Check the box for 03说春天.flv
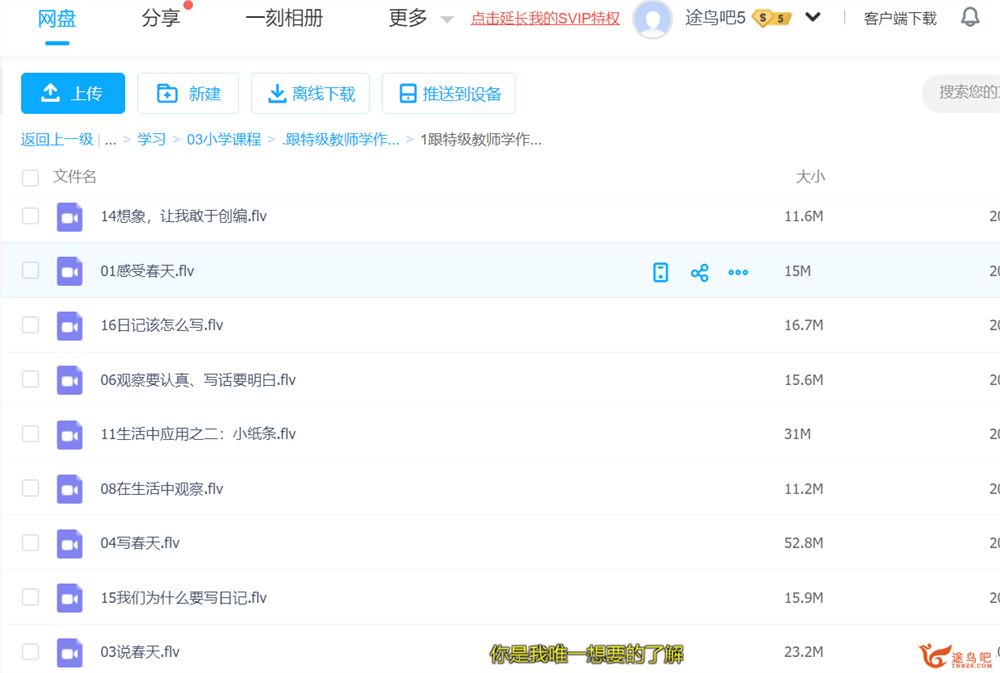This screenshot has width=1000, height=673. (30, 651)
